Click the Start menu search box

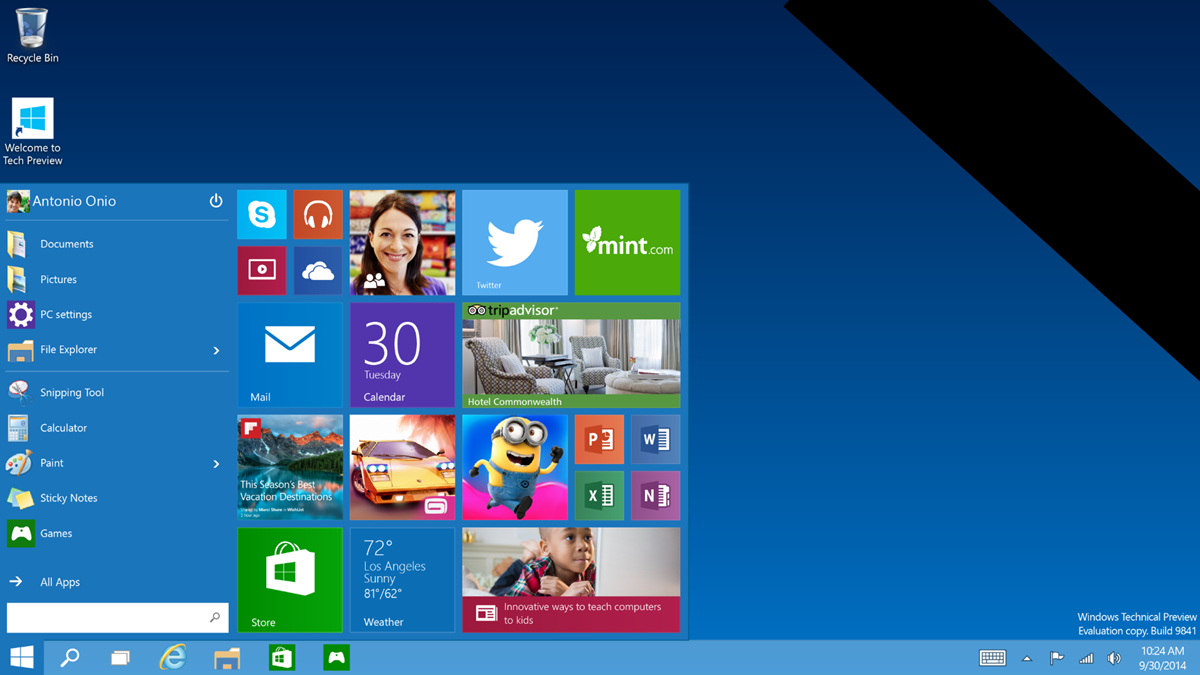(x=117, y=617)
